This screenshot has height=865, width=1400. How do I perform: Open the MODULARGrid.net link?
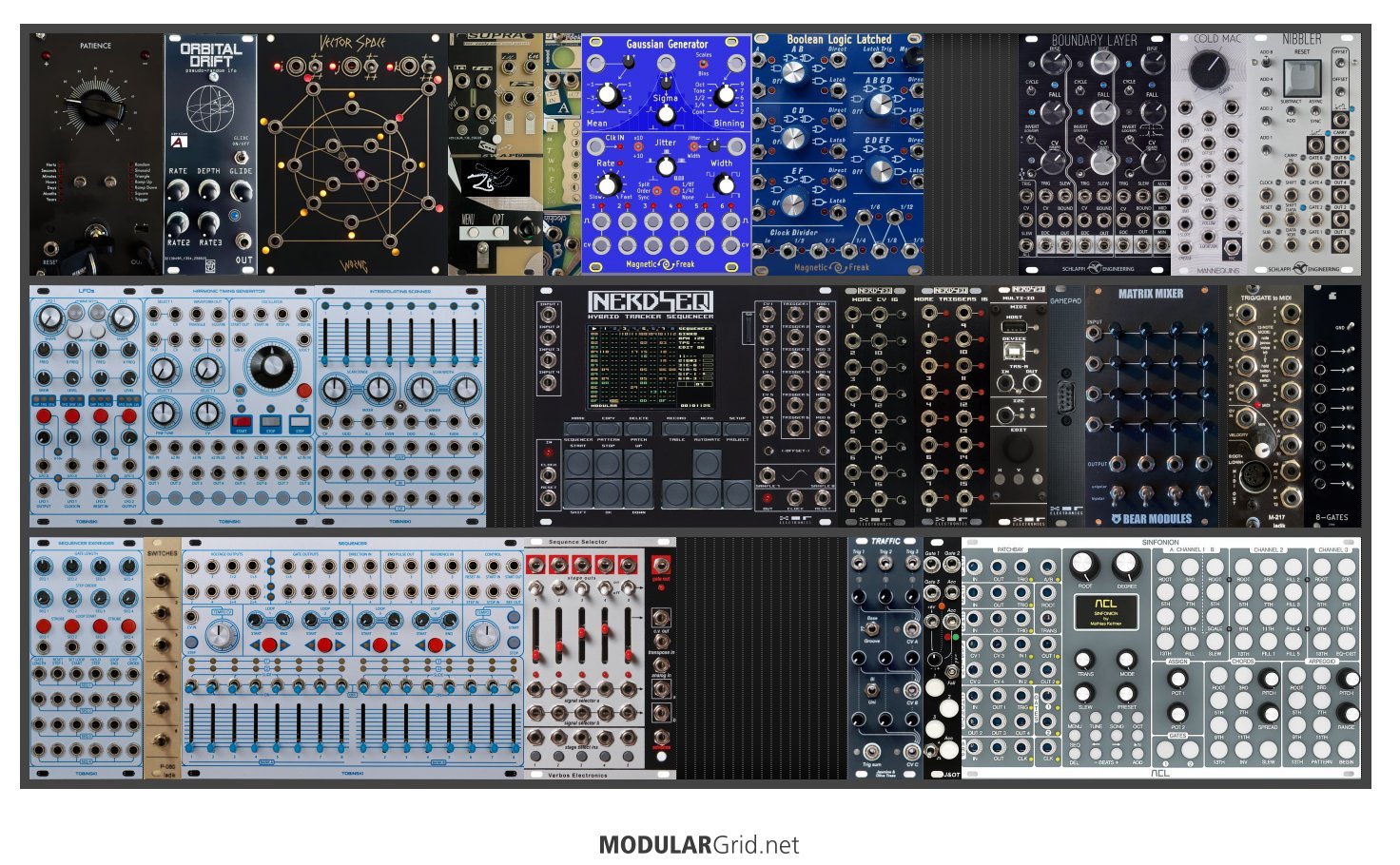point(699,845)
